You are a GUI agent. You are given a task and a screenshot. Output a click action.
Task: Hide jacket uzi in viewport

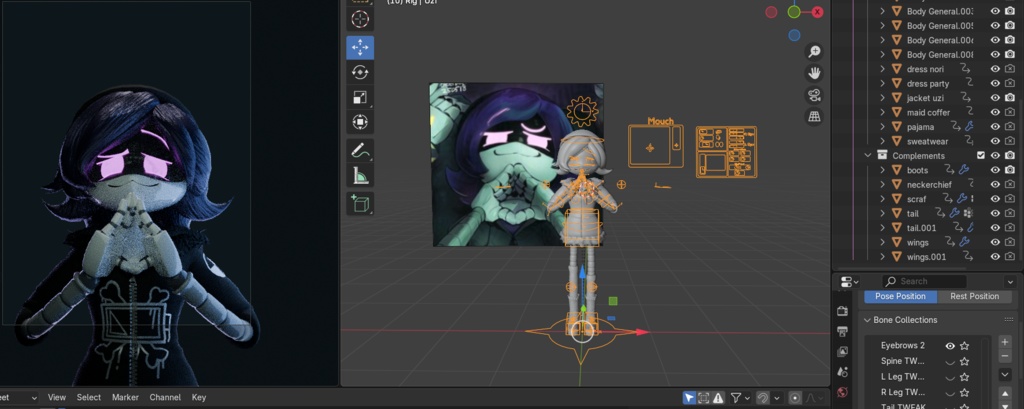tap(995, 98)
